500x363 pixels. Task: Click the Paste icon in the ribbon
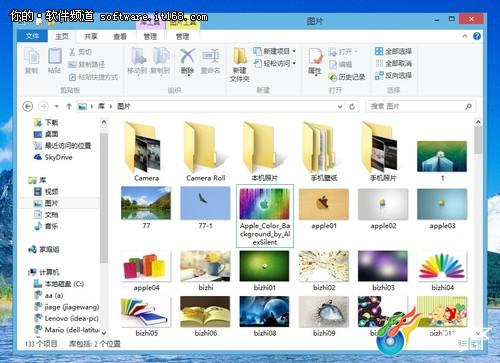click(x=54, y=60)
